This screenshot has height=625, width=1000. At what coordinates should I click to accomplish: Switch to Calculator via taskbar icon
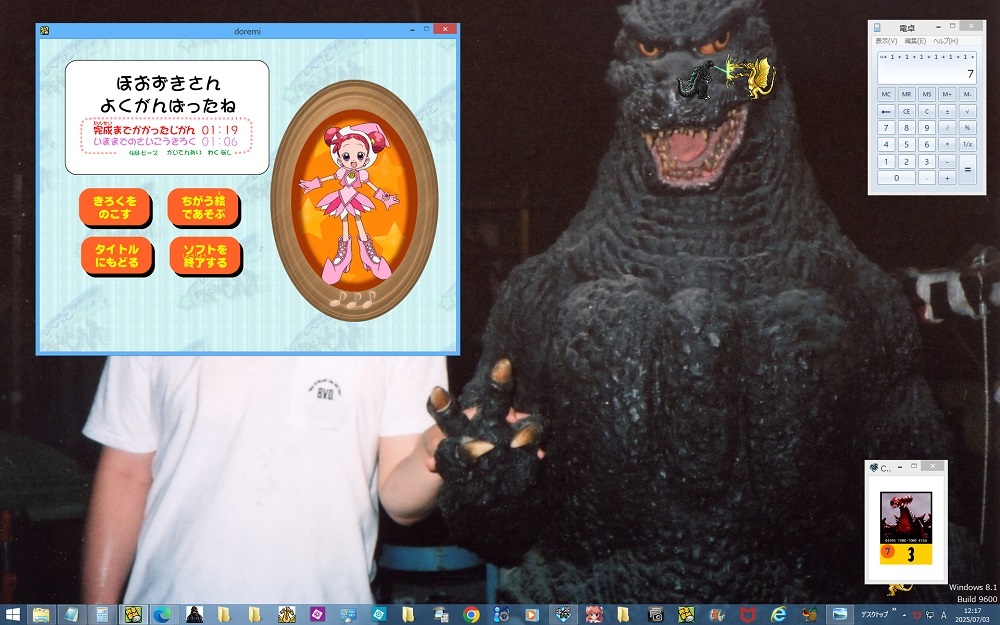coord(102,615)
